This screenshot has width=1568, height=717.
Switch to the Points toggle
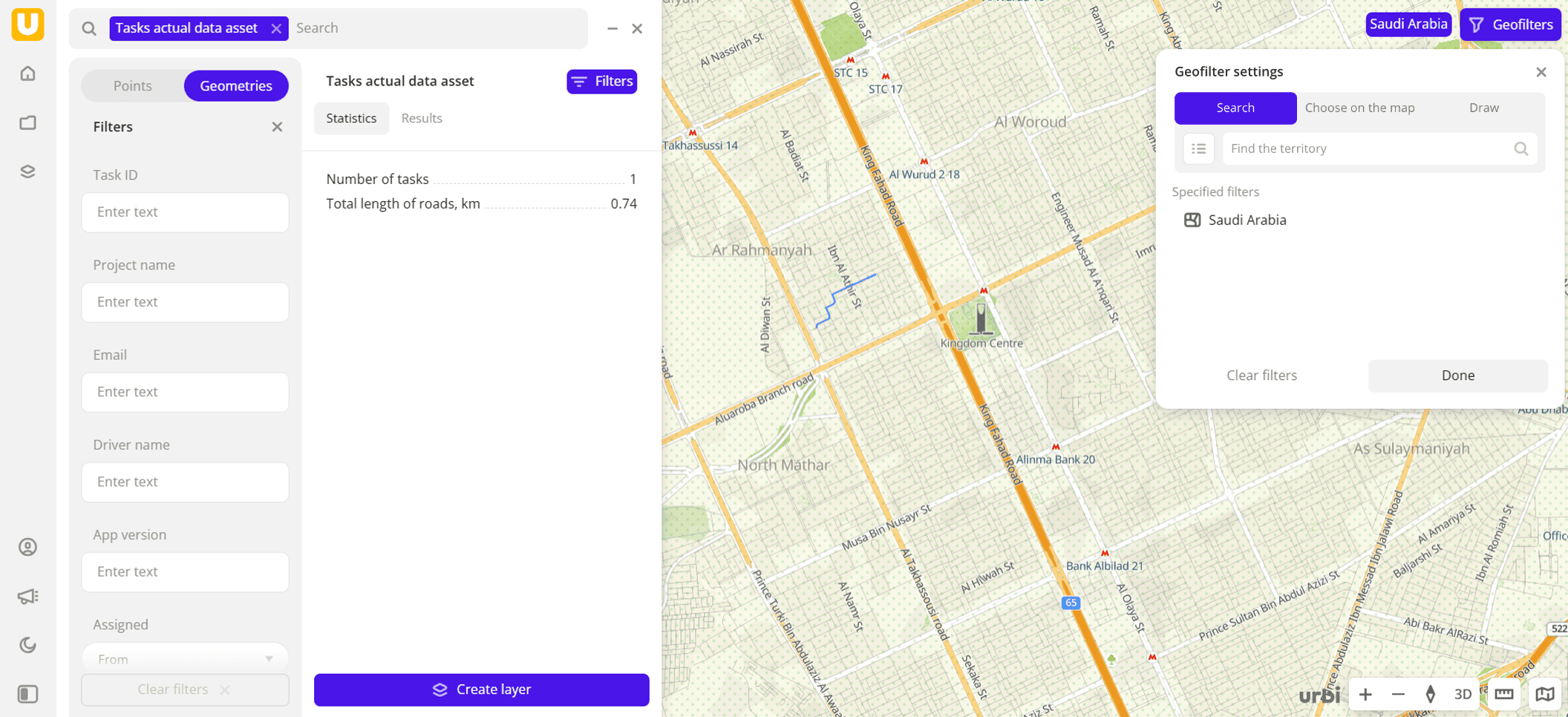pyautogui.click(x=134, y=85)
